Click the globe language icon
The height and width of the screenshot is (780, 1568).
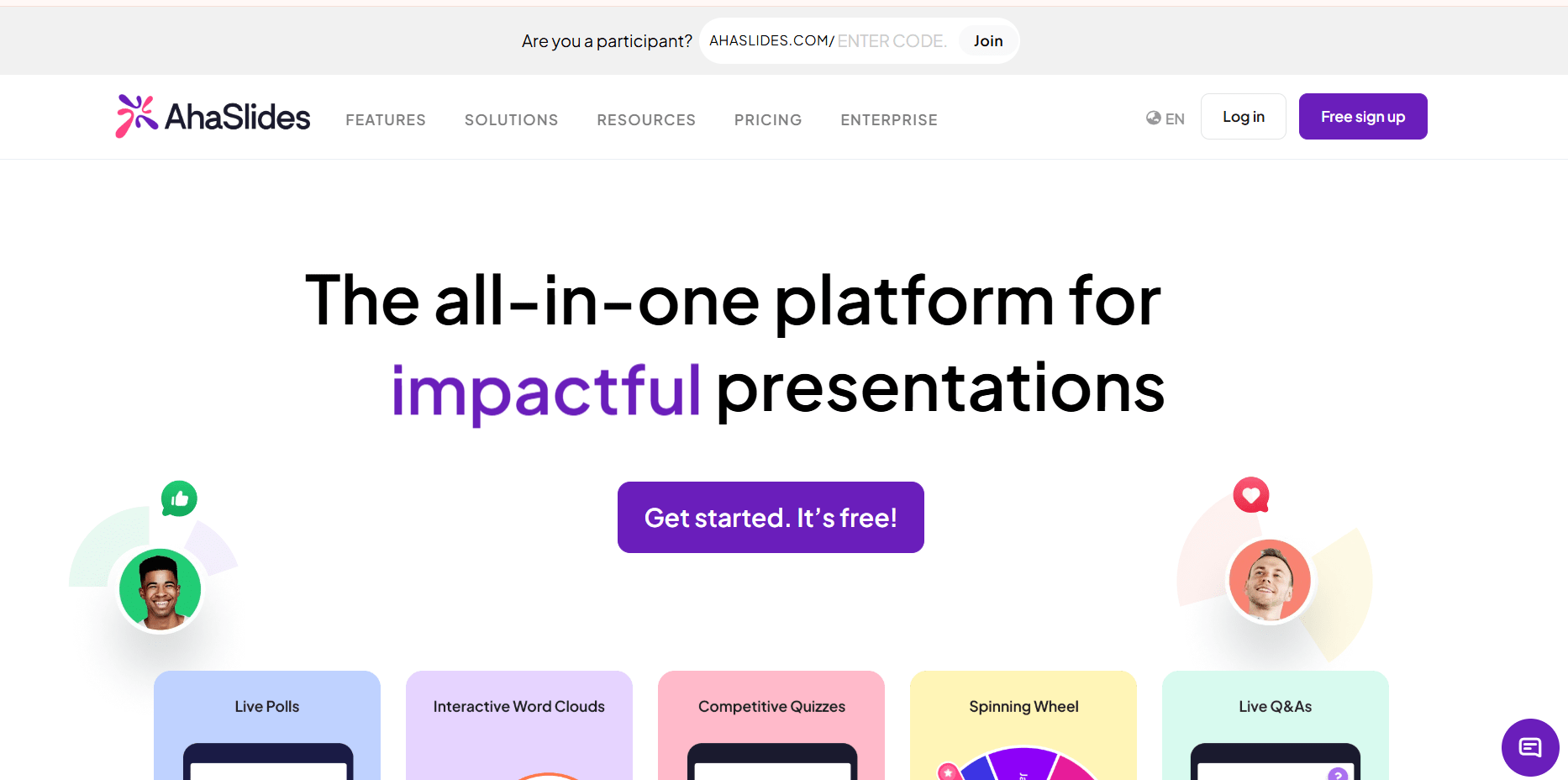click(x=1153, y=119)
